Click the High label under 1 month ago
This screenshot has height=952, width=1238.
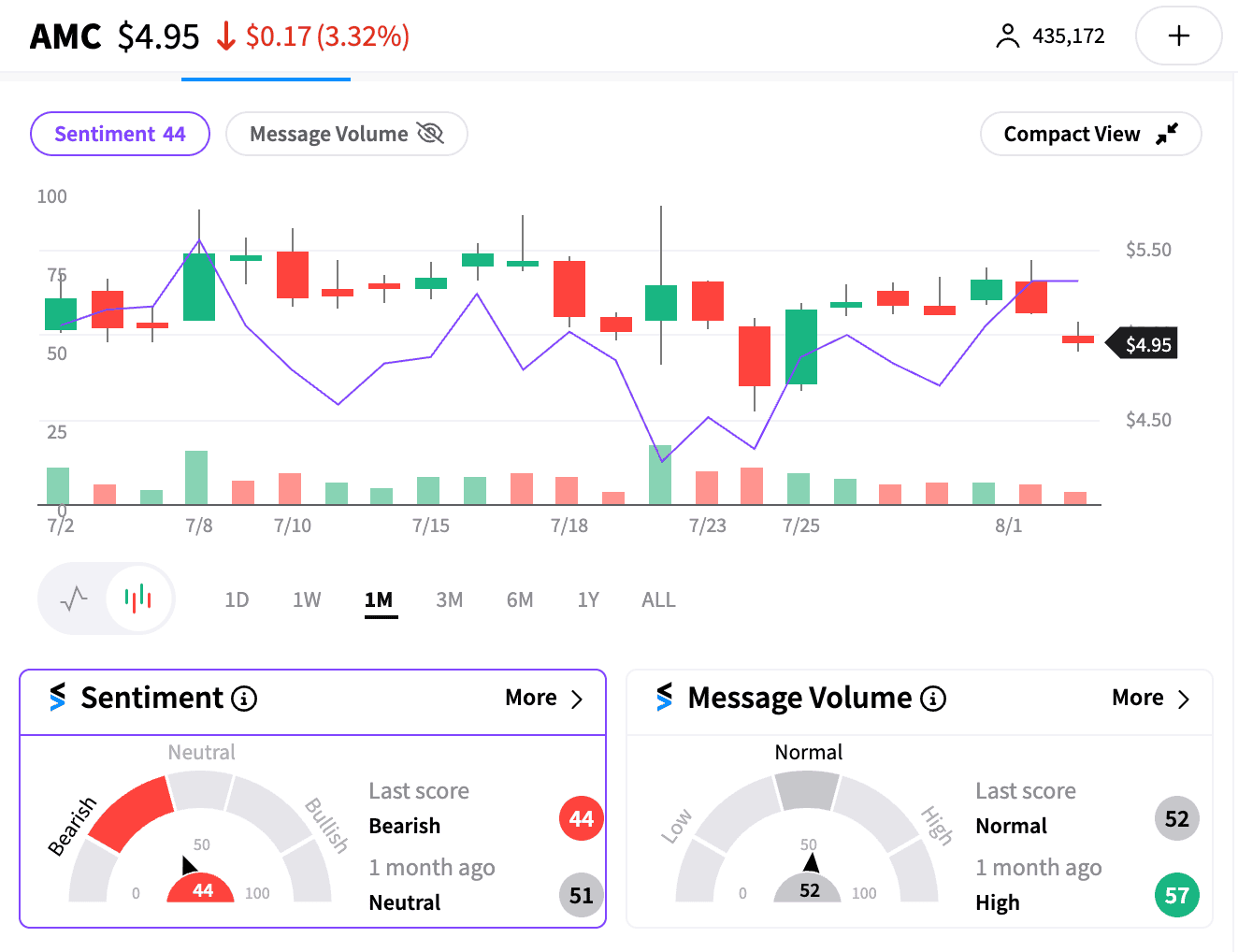coord(998,903)
